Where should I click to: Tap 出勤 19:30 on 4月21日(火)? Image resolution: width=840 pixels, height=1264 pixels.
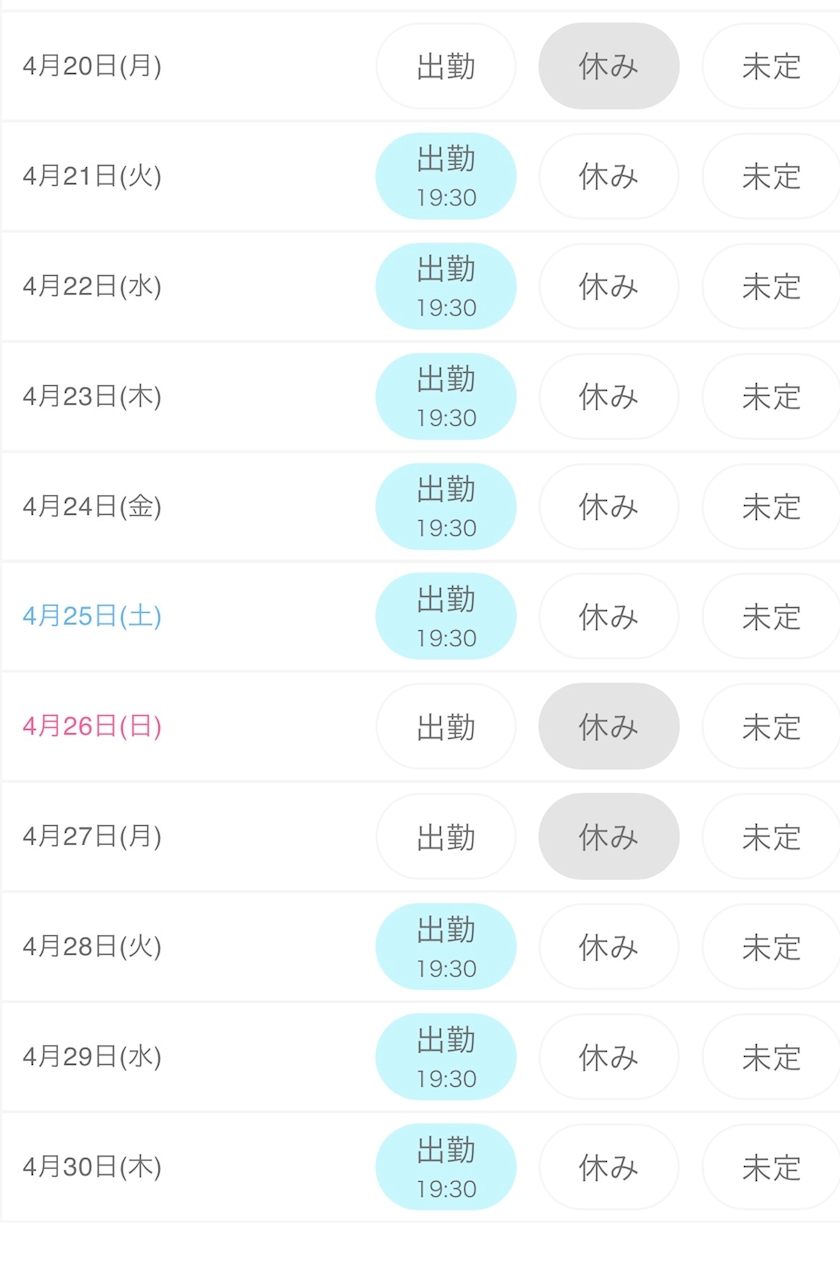[x=446, y=176]
